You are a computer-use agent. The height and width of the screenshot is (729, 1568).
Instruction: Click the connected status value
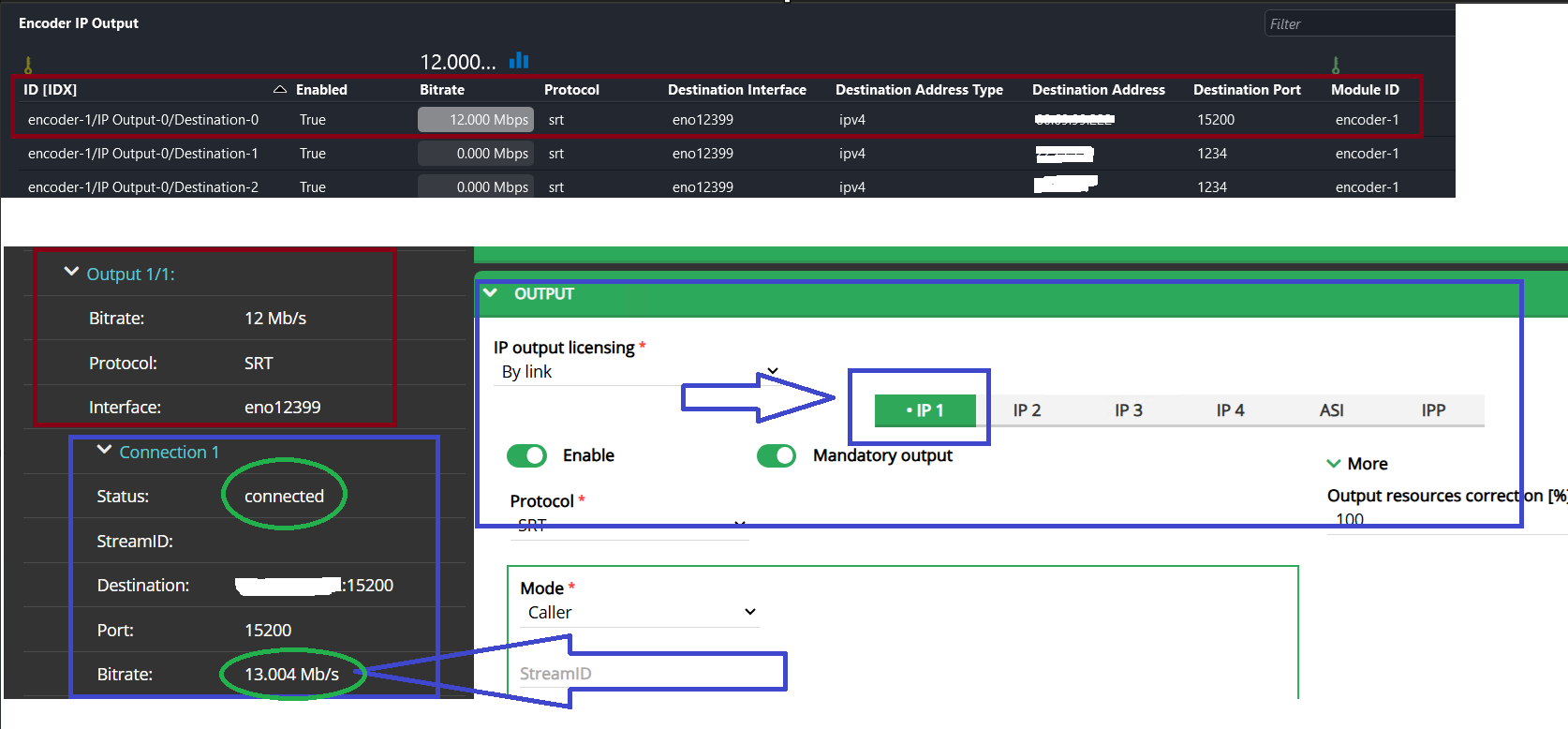point(284,497)
